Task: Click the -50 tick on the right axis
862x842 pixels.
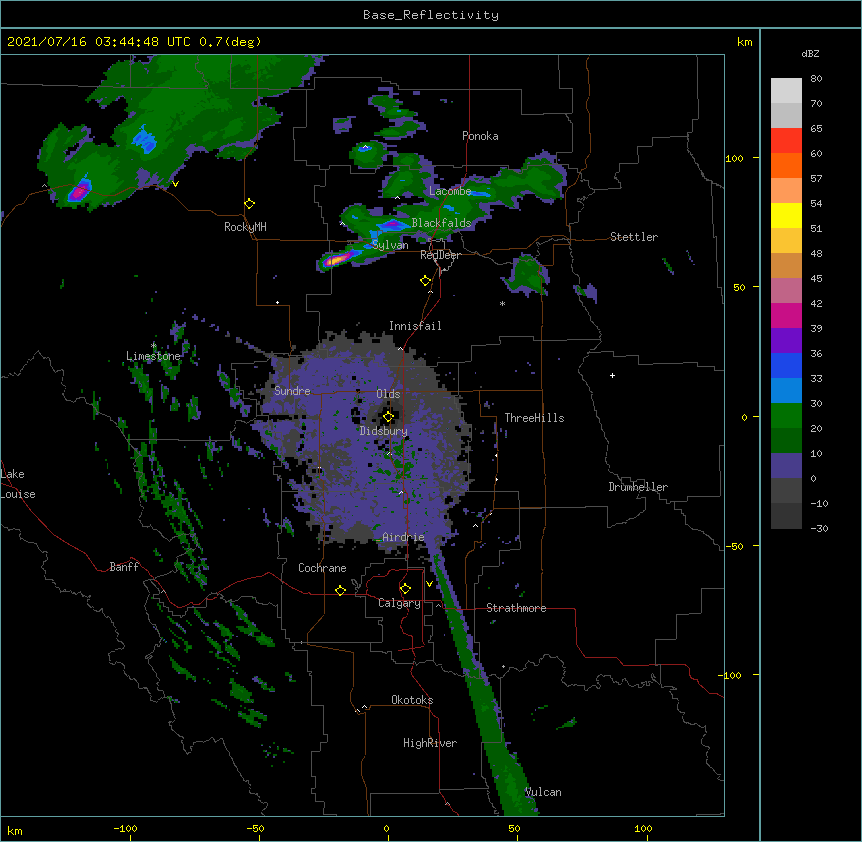Action: click(x=734, y=546)
